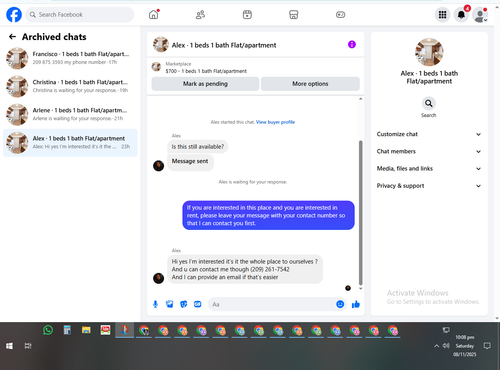Send a thumbs up like
The image size is (500, 370).
[x=356, y=304]
